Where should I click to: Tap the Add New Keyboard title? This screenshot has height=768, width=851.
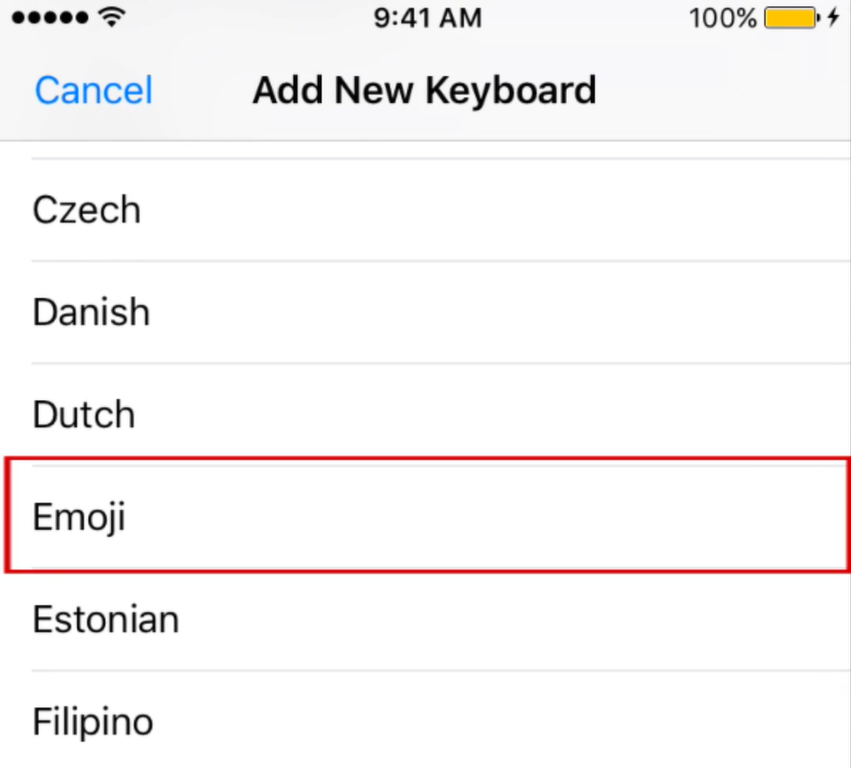(424, 90)
